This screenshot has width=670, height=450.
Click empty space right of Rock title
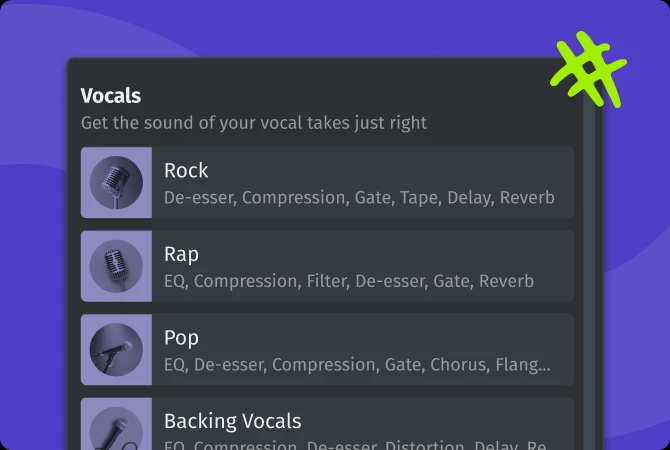[x=400, y=170]
